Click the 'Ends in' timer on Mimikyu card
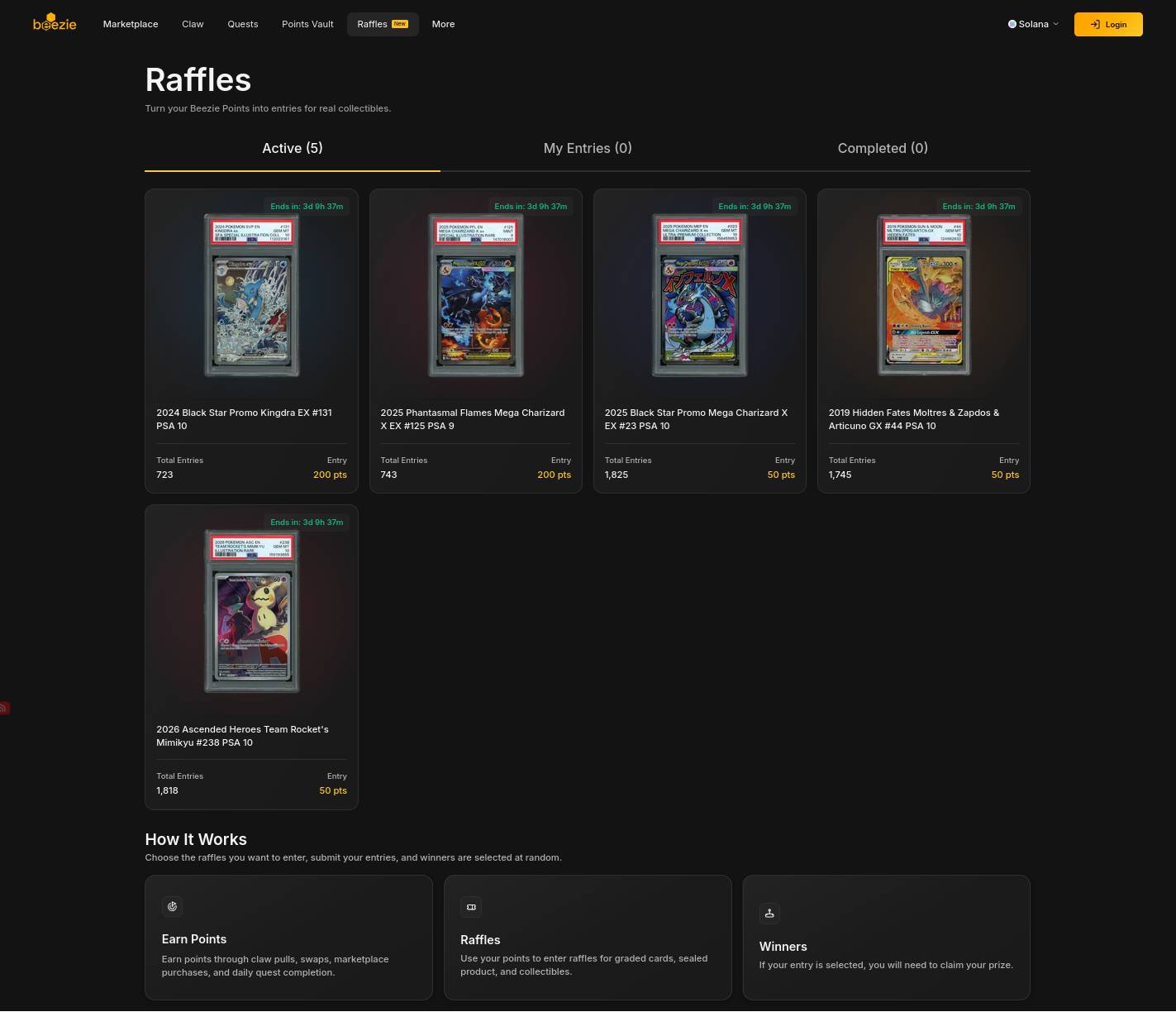 coord(307,523)
